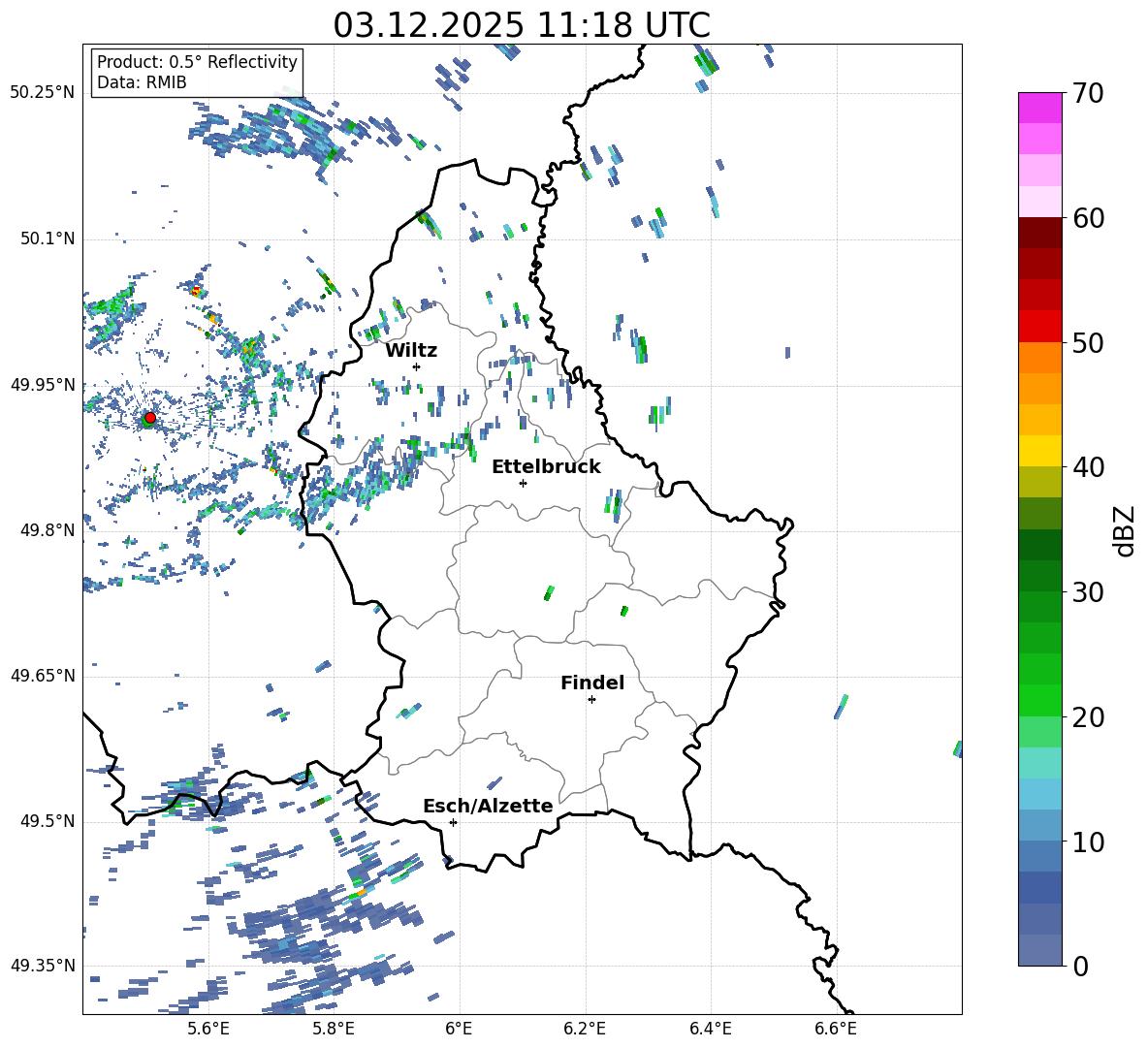Click the Findel station cross marker
1148x1048 pixels.
(591, 700)
